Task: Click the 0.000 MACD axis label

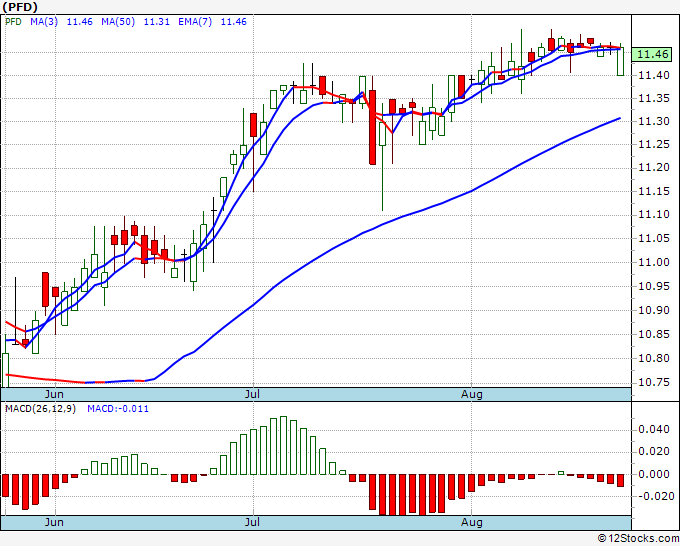Action: [x=654, y=474]
